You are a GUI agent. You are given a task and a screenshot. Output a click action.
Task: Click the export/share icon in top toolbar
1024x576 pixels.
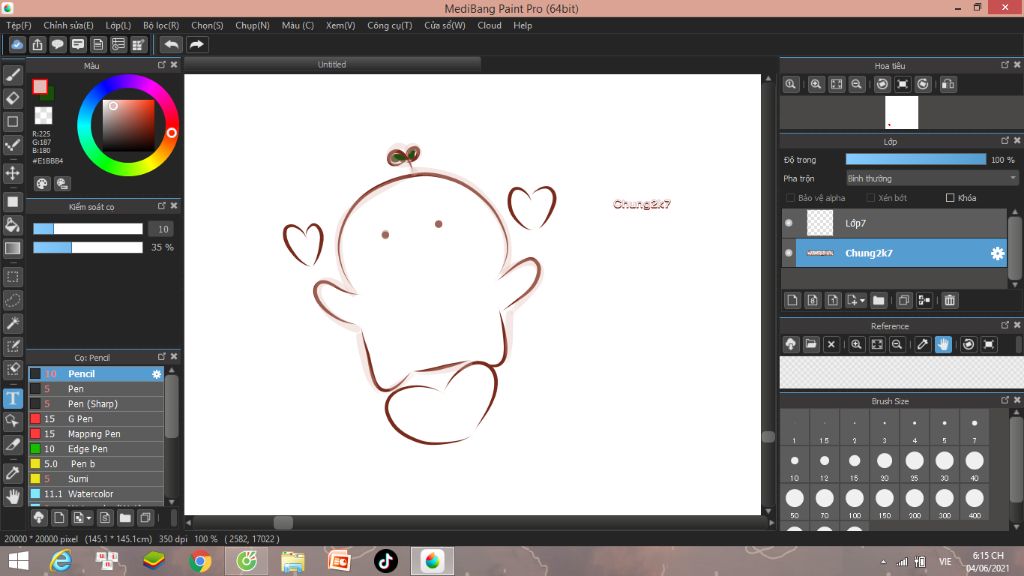(37, 44)
